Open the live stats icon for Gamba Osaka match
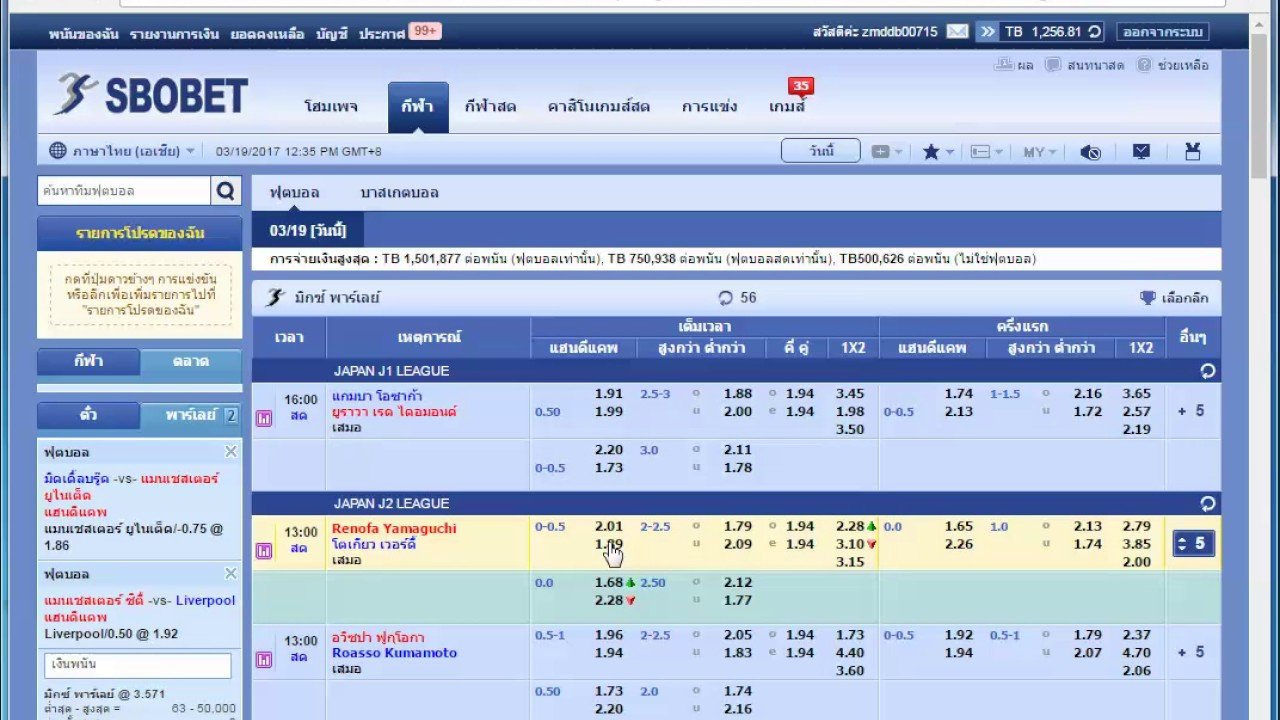Image resolution: width=1280 pixels, height=720 pixels. point(264,419)
